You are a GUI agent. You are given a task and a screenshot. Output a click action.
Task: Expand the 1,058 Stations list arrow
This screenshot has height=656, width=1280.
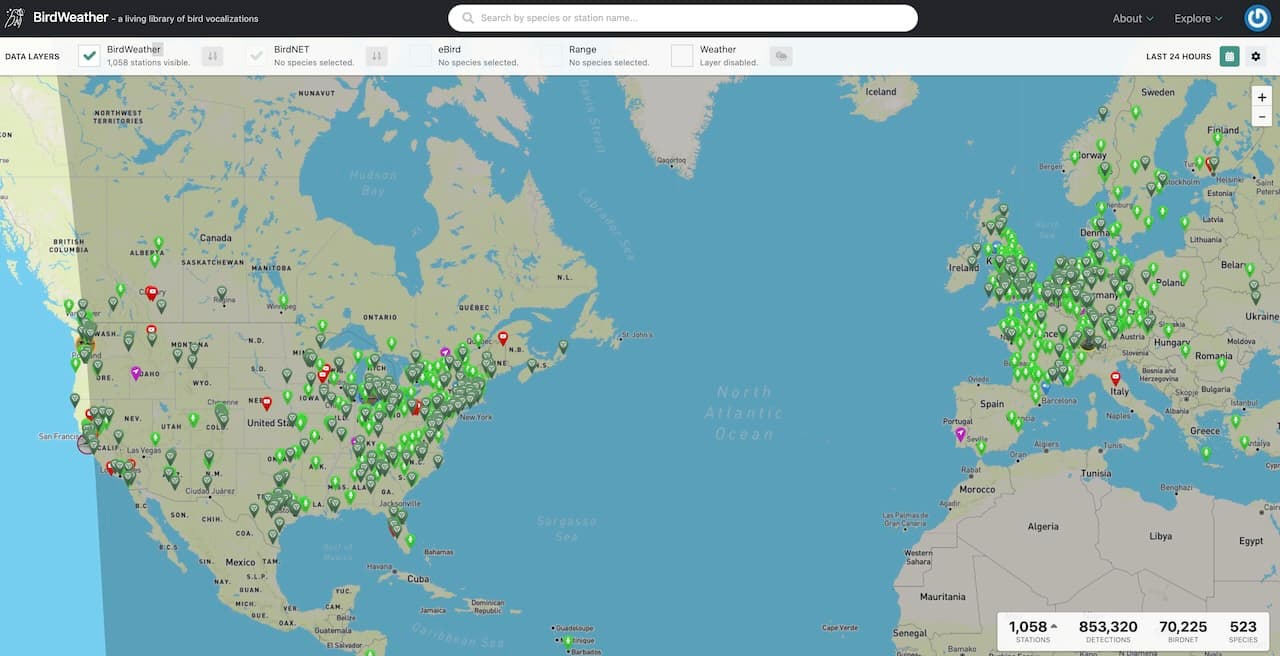coord(1054,626)
